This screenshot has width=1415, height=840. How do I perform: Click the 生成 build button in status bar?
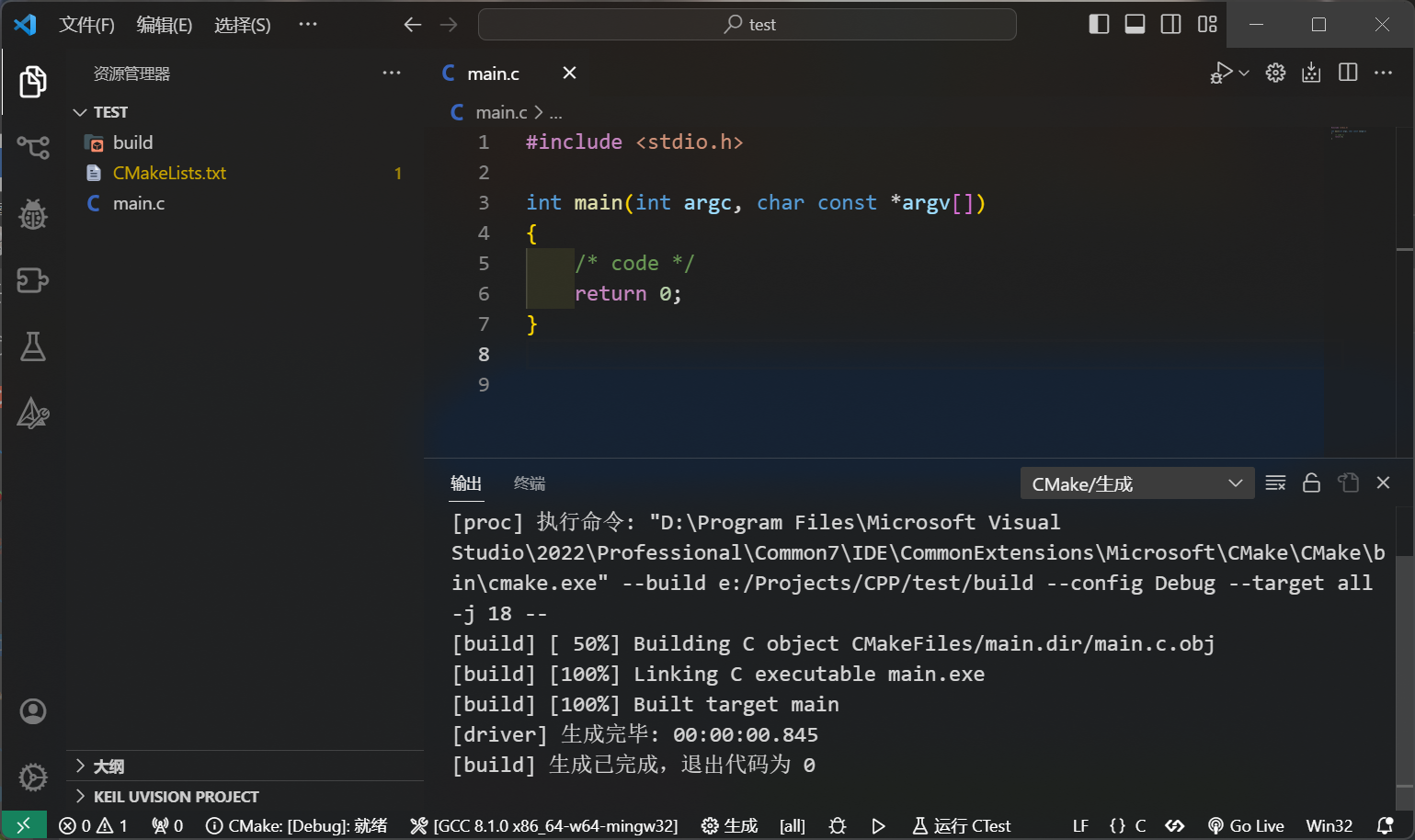(730, 825)
